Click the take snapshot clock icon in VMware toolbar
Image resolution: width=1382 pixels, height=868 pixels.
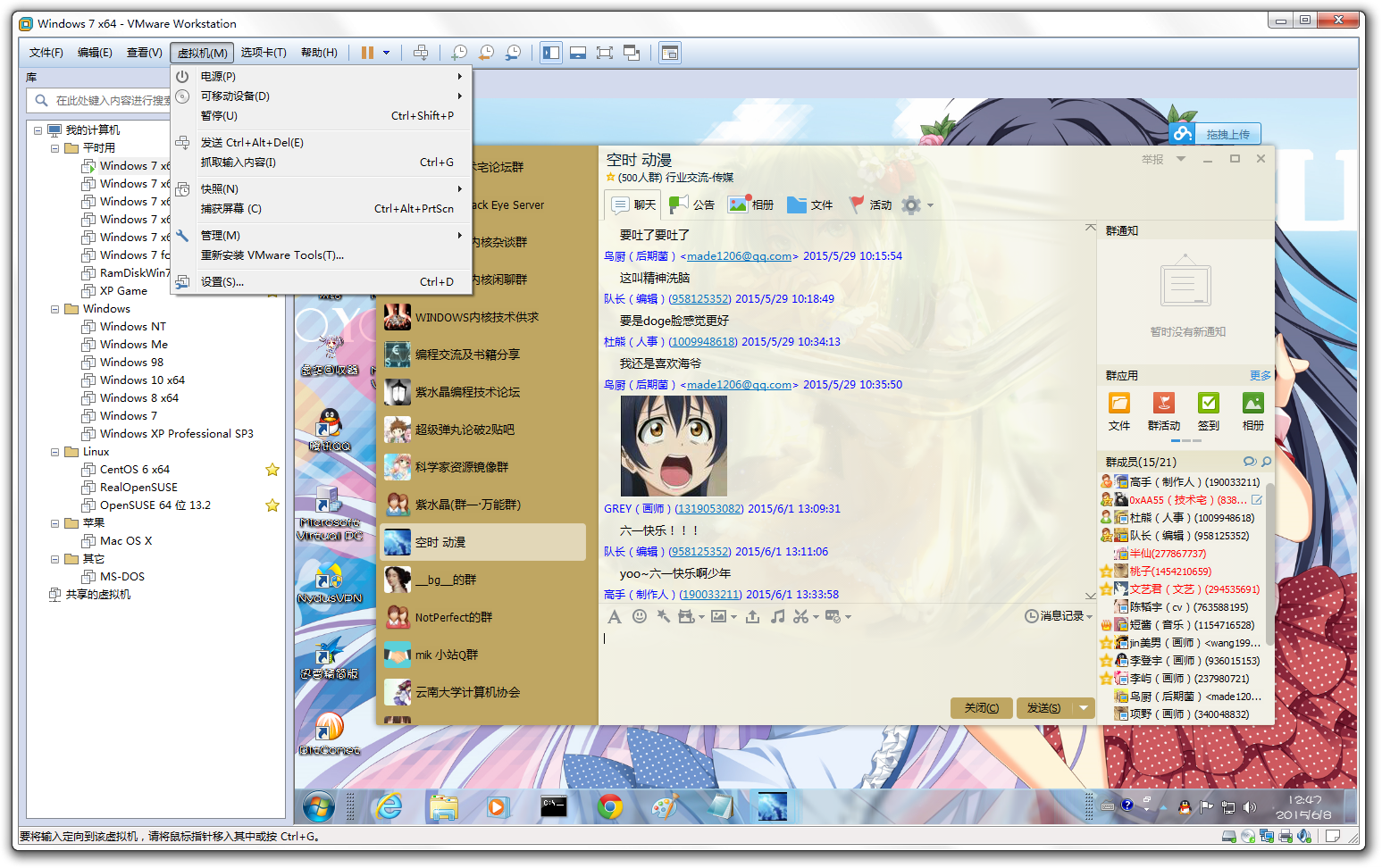click(x=459, y=53)
